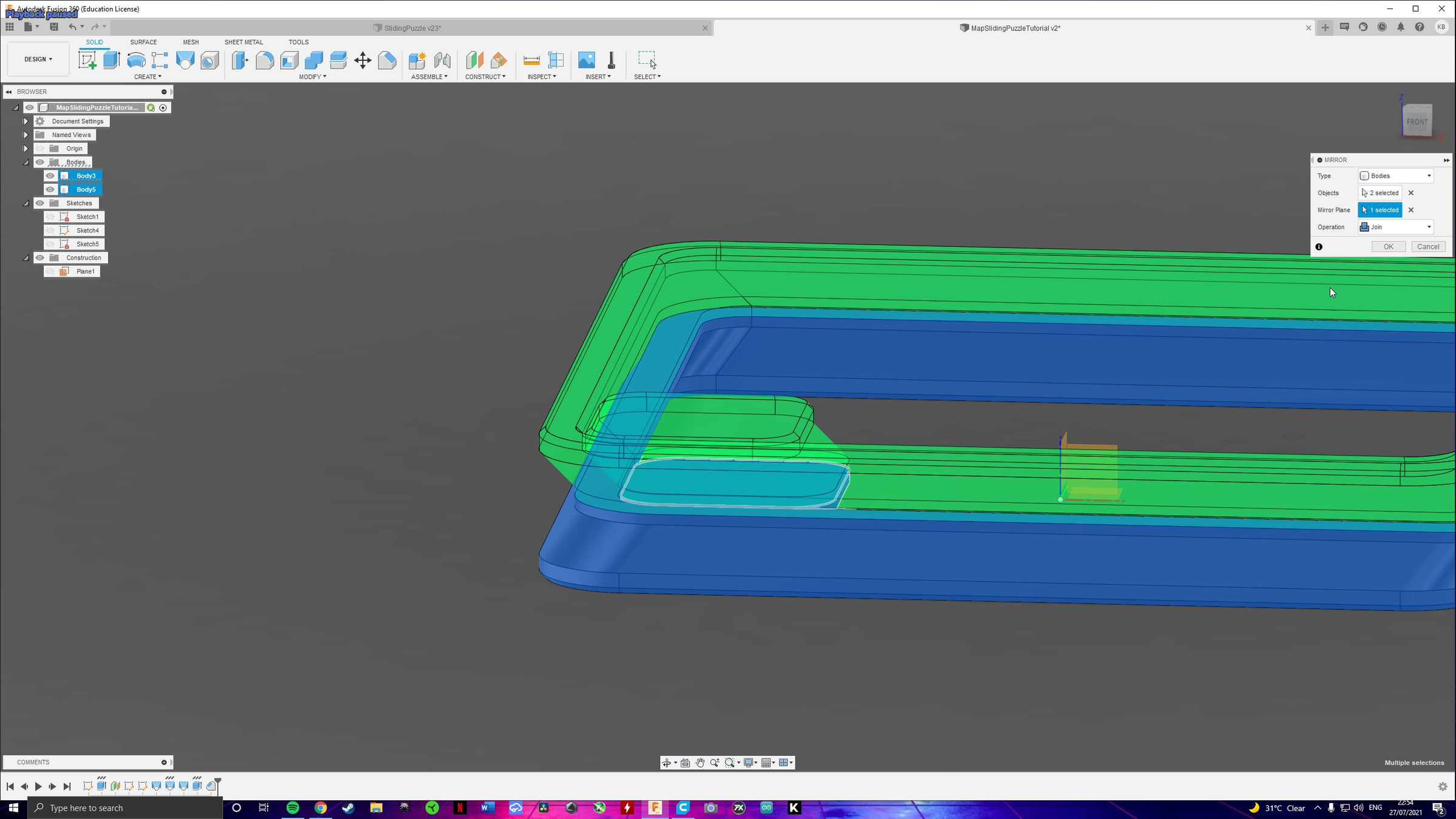
Task: Open the Operation dropdown set to Join
Action: pos(1395,226)
